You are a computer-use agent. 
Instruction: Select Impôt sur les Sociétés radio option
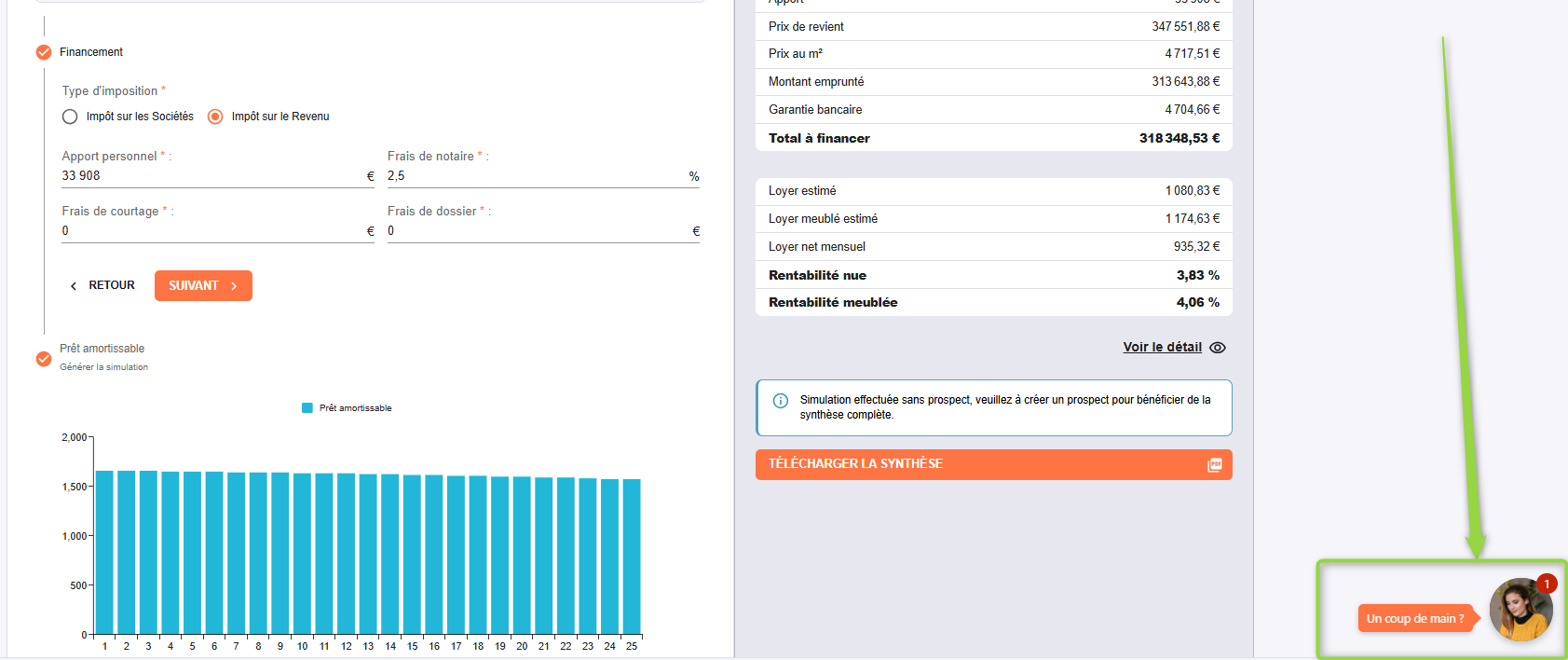pos(70,117)
